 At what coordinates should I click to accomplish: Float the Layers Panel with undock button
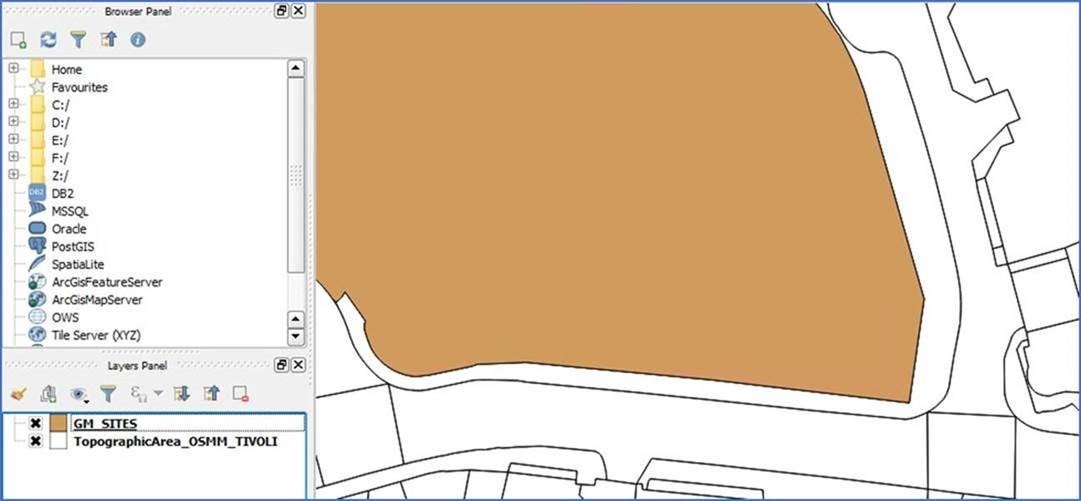pyautogui.click(x=281, y=365)
